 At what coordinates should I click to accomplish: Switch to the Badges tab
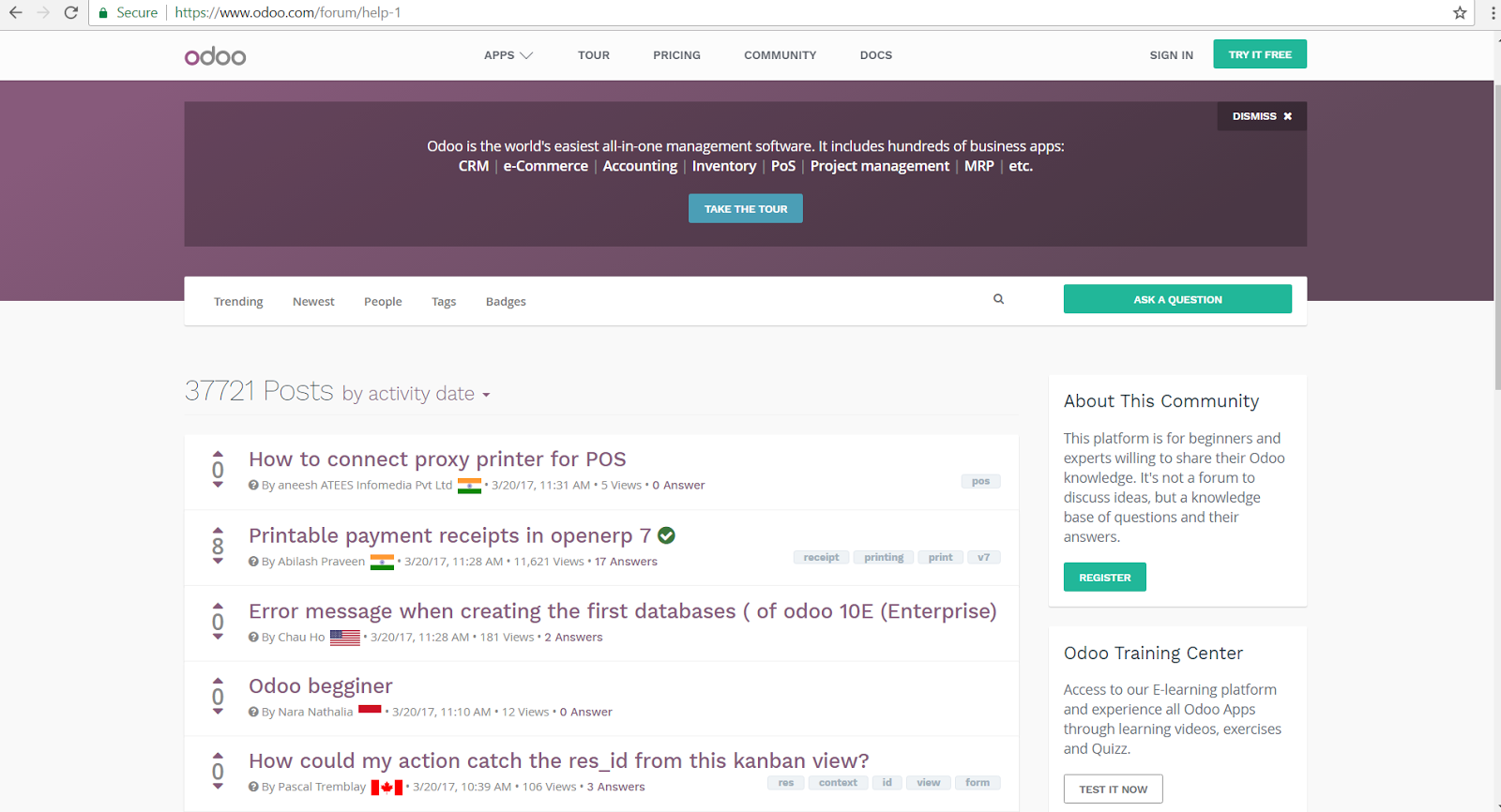click(506, 302)
